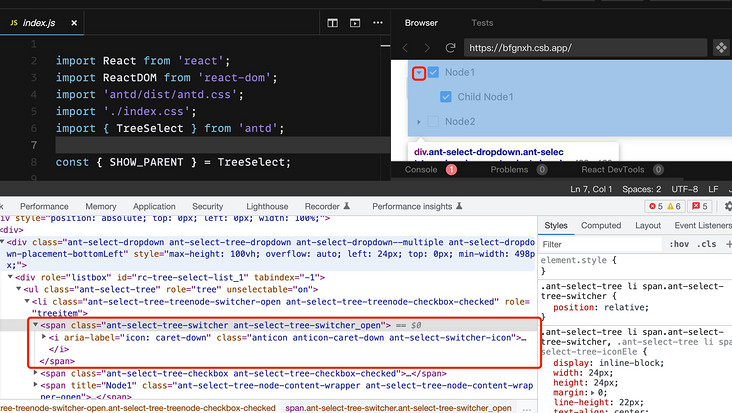This screenshot has height=413, width=732.
Task: Click the issues count flag badge
Action: point(700,206)
